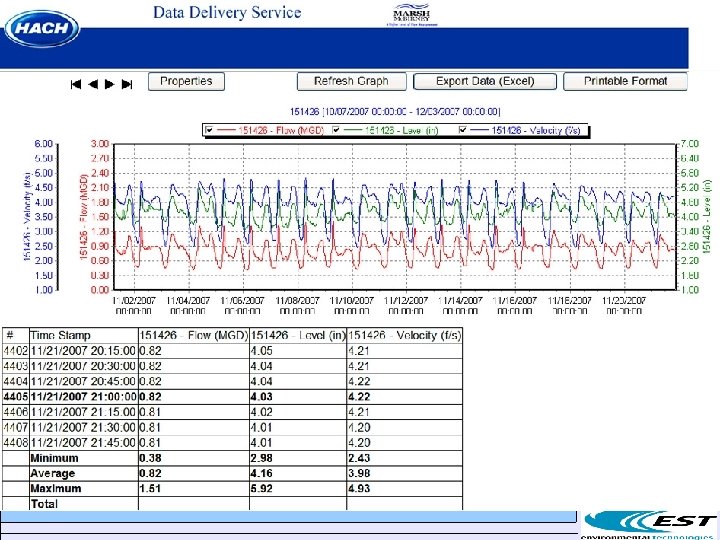Image resolution: width=720 pixels, height=540 pixels.
Task: Toggle the Level (in) series checkbox
Action: pos(336,130)
